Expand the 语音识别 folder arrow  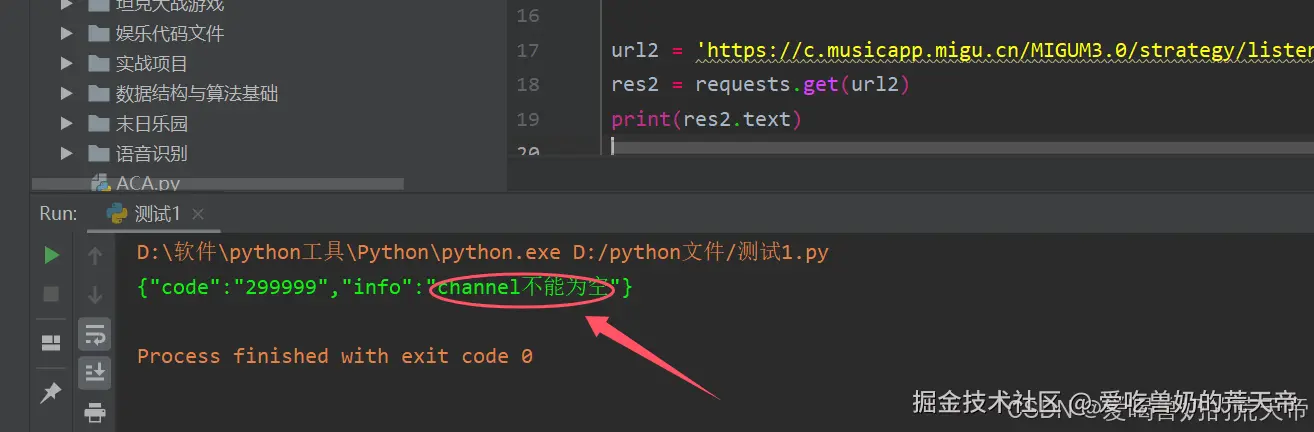[x=67, y=153]
